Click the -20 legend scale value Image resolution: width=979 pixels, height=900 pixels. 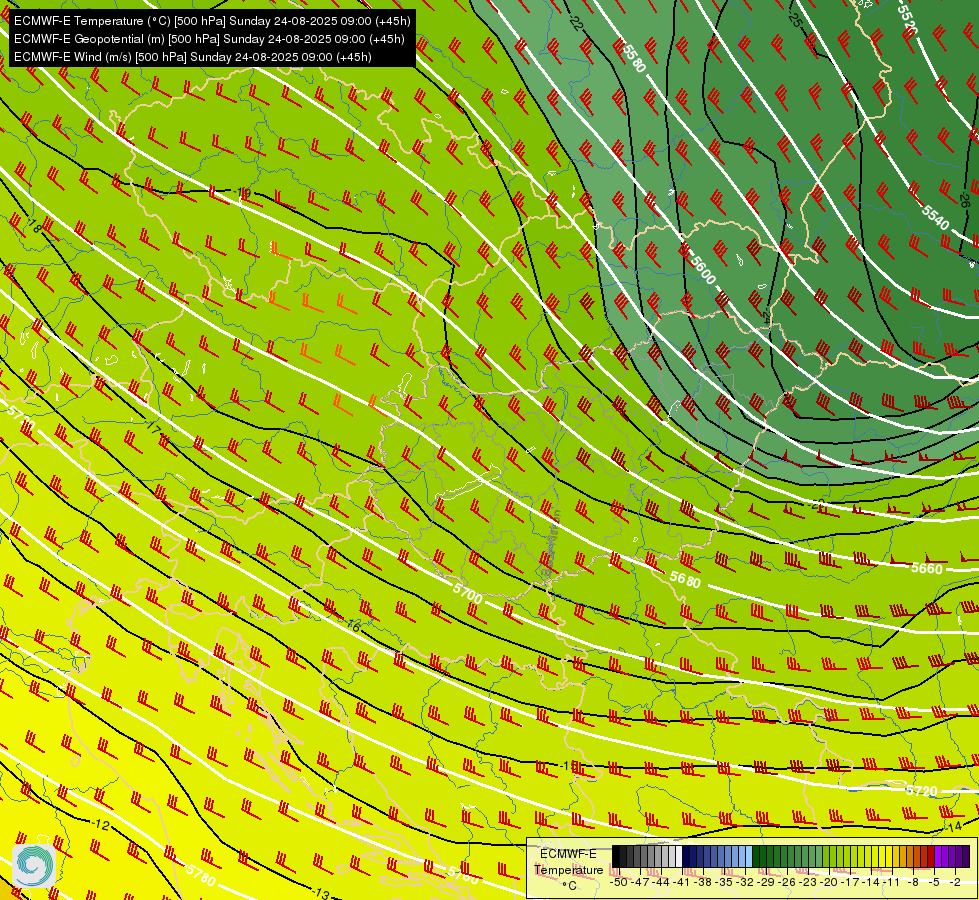coord(829,882)
